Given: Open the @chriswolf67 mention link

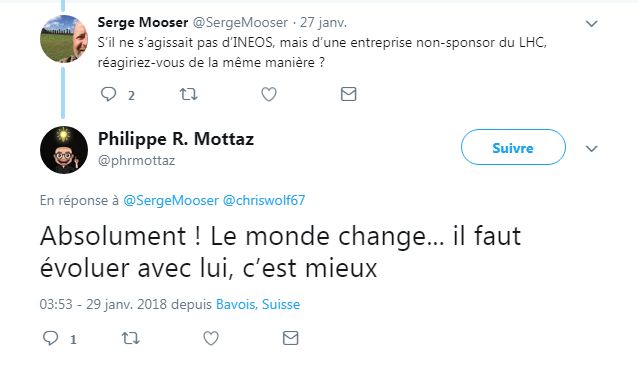Looking at the screenshot, I should [x=264, y=201].
